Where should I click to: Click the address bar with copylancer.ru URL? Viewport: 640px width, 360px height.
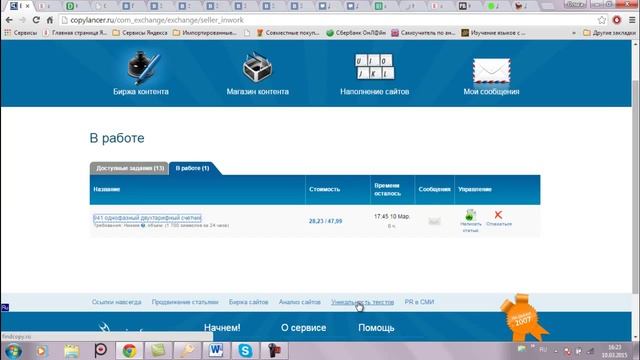(x=327, y=20)
